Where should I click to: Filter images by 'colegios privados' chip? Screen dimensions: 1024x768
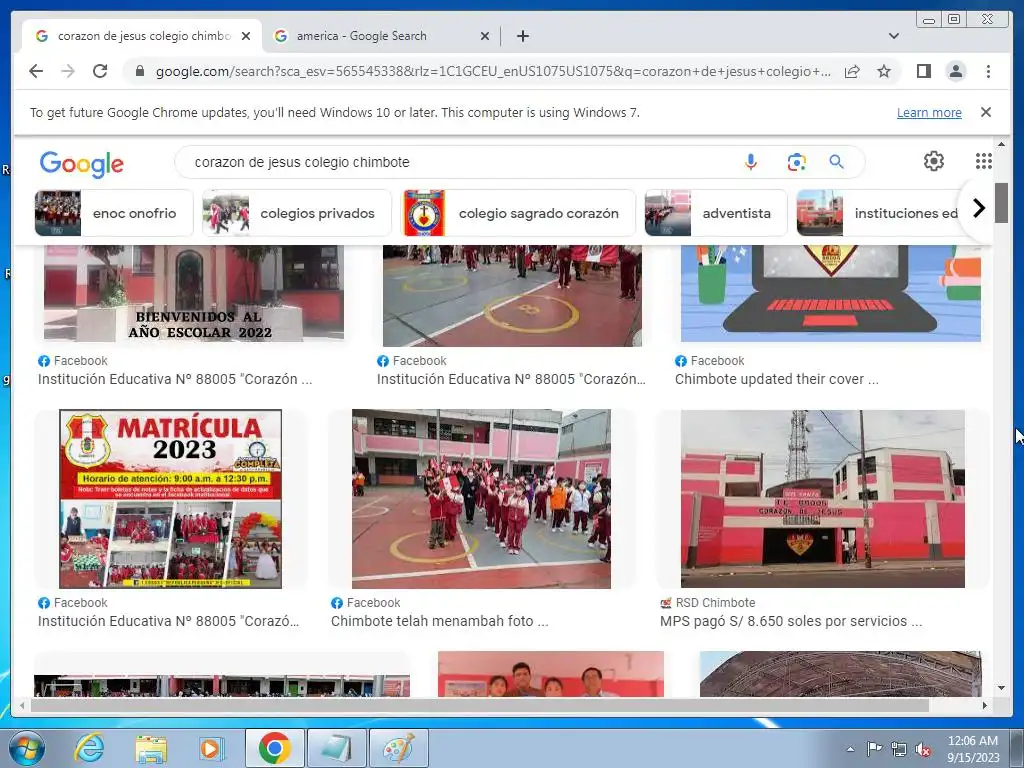(296, 213)
